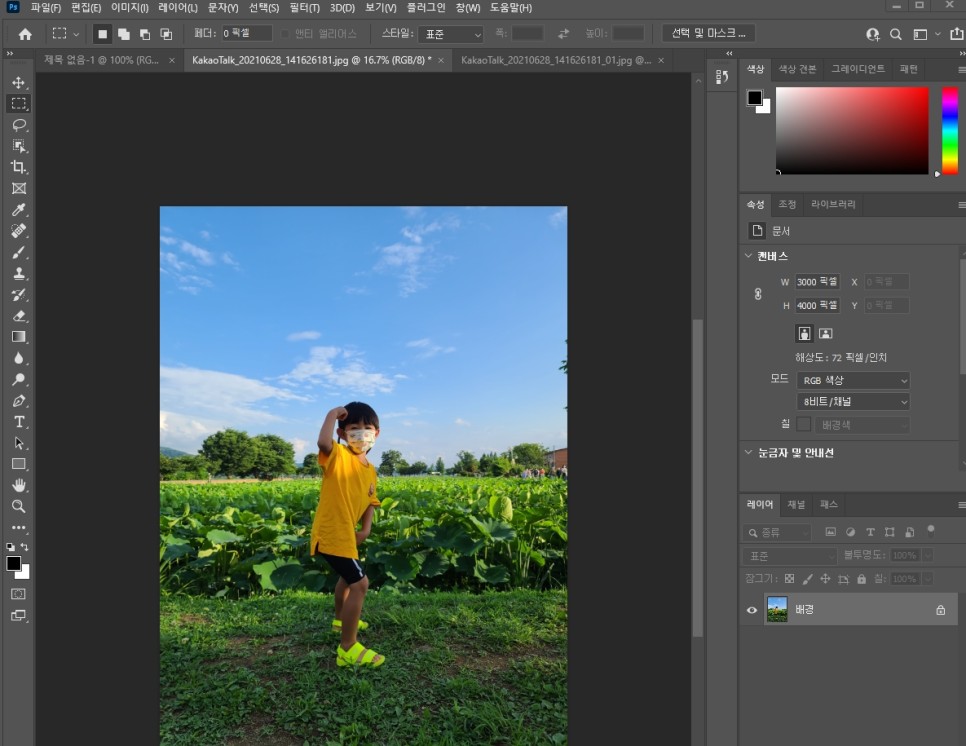The image size is (966, 746).
Task: Choose Add to selection mode
Action: pos(124,34)
